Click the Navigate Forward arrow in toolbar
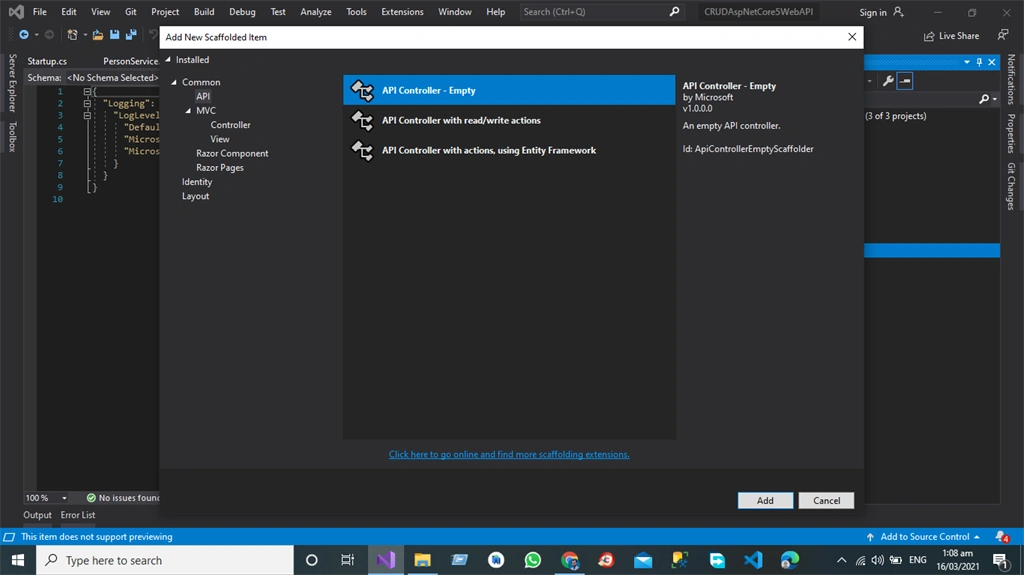The width and height of the screenshot is (1024, 575). (x=49, y=35)
